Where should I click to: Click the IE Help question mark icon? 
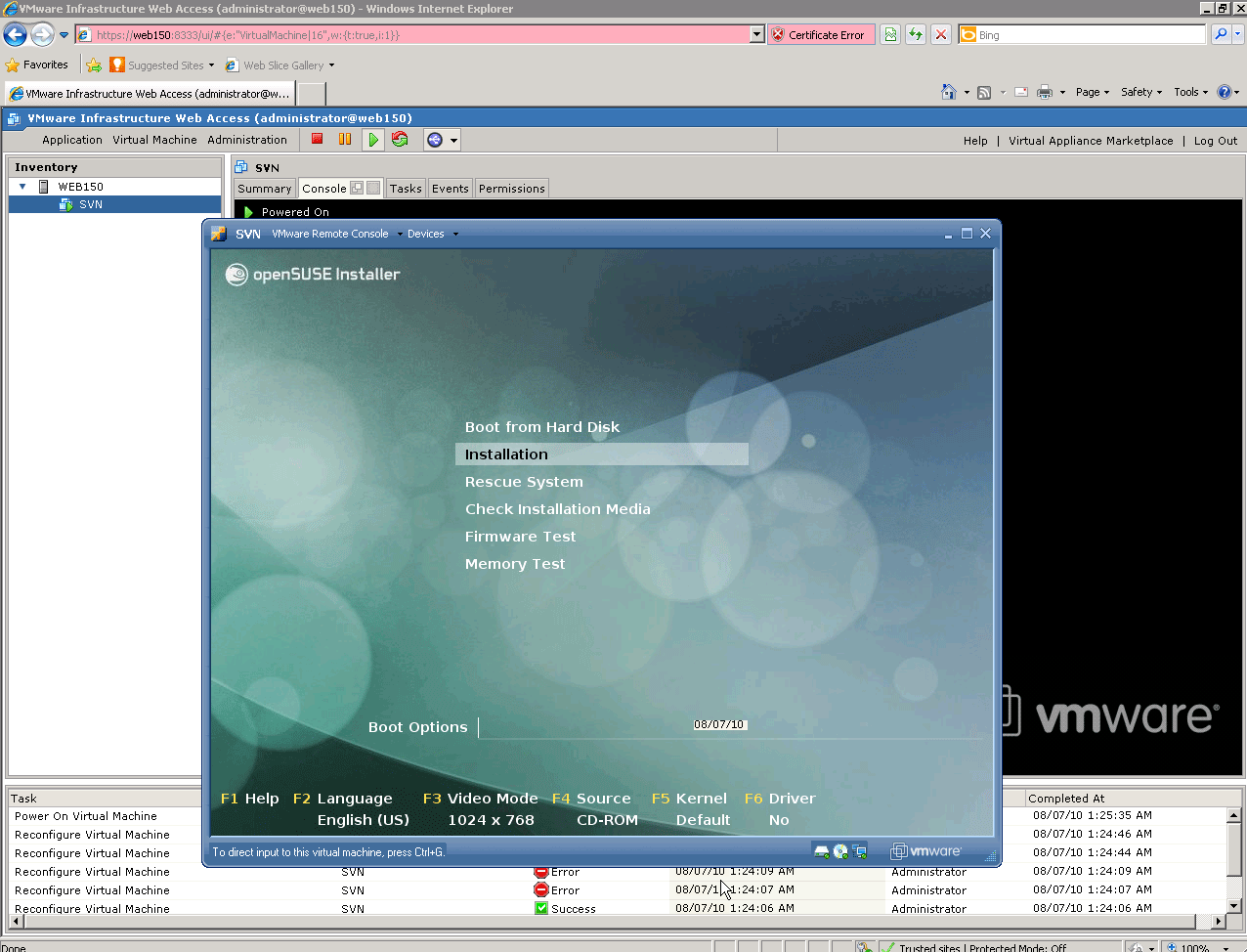1224,92
